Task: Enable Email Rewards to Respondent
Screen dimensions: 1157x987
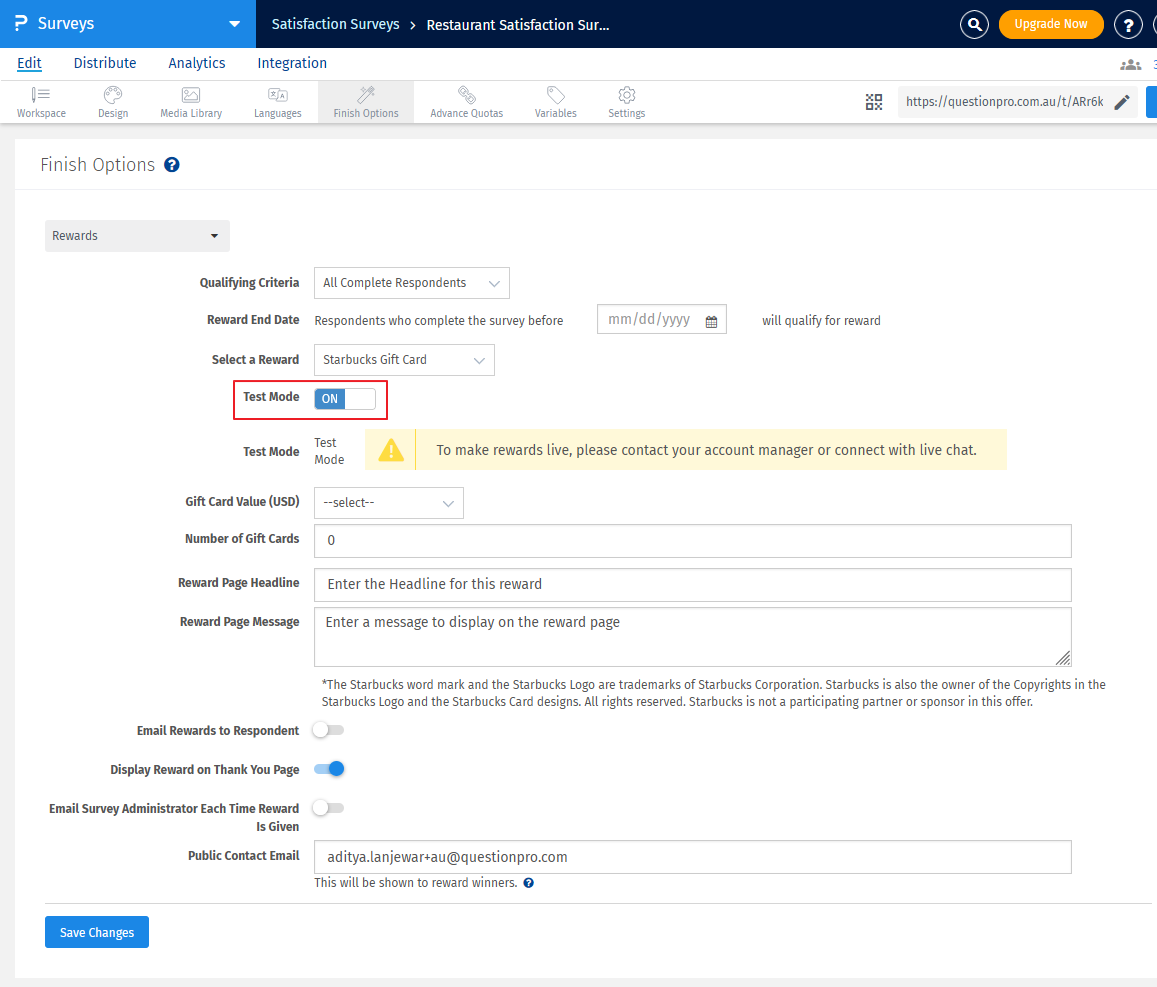Action: click(328, 730)
